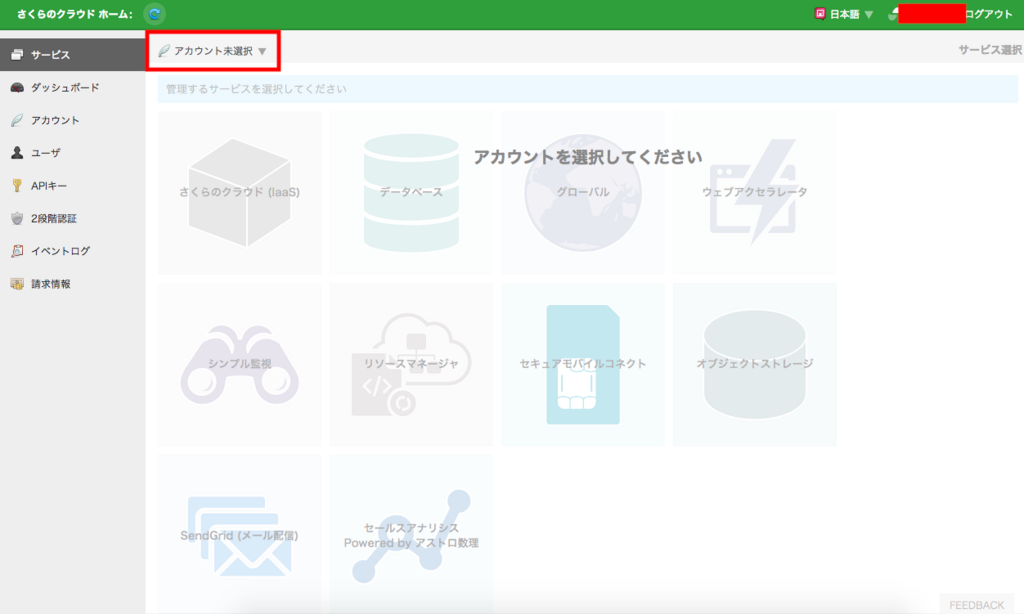Click the APIキー key icon

pyautogui.click(x=18, y=186)
